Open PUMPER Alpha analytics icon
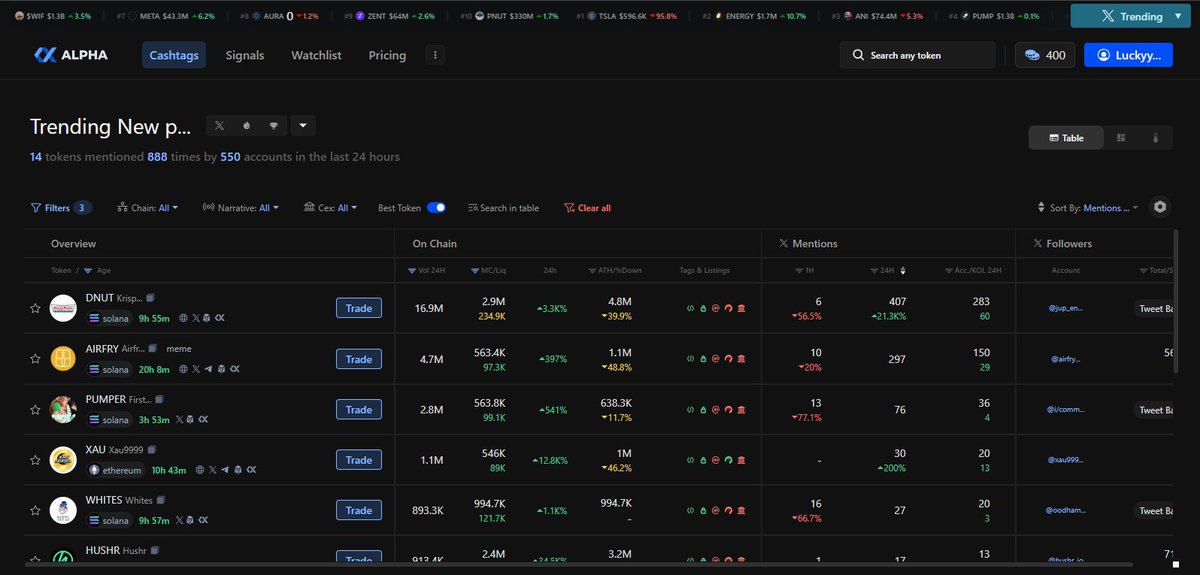This screenshot has width=1200, height=575. (205, 420)
